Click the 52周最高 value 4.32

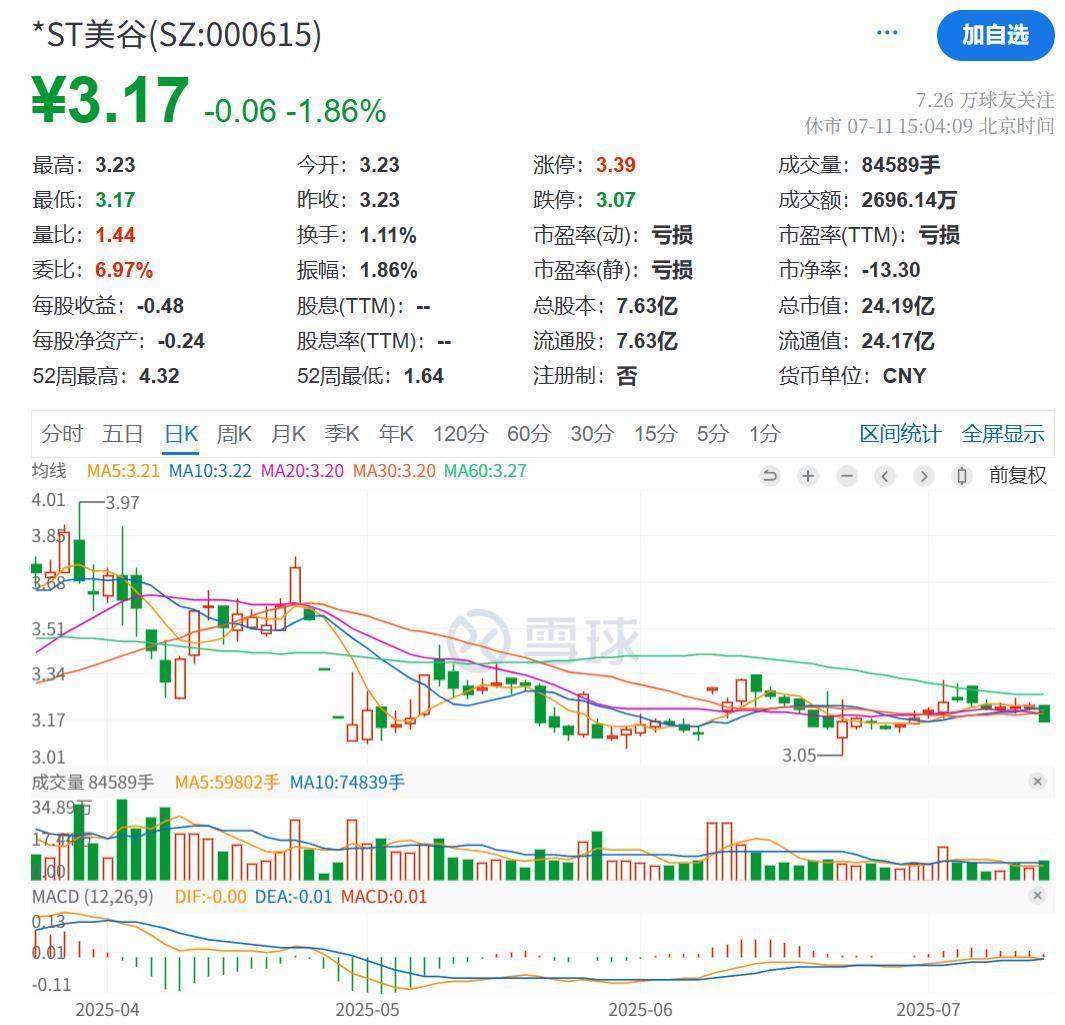click(159, 376)
